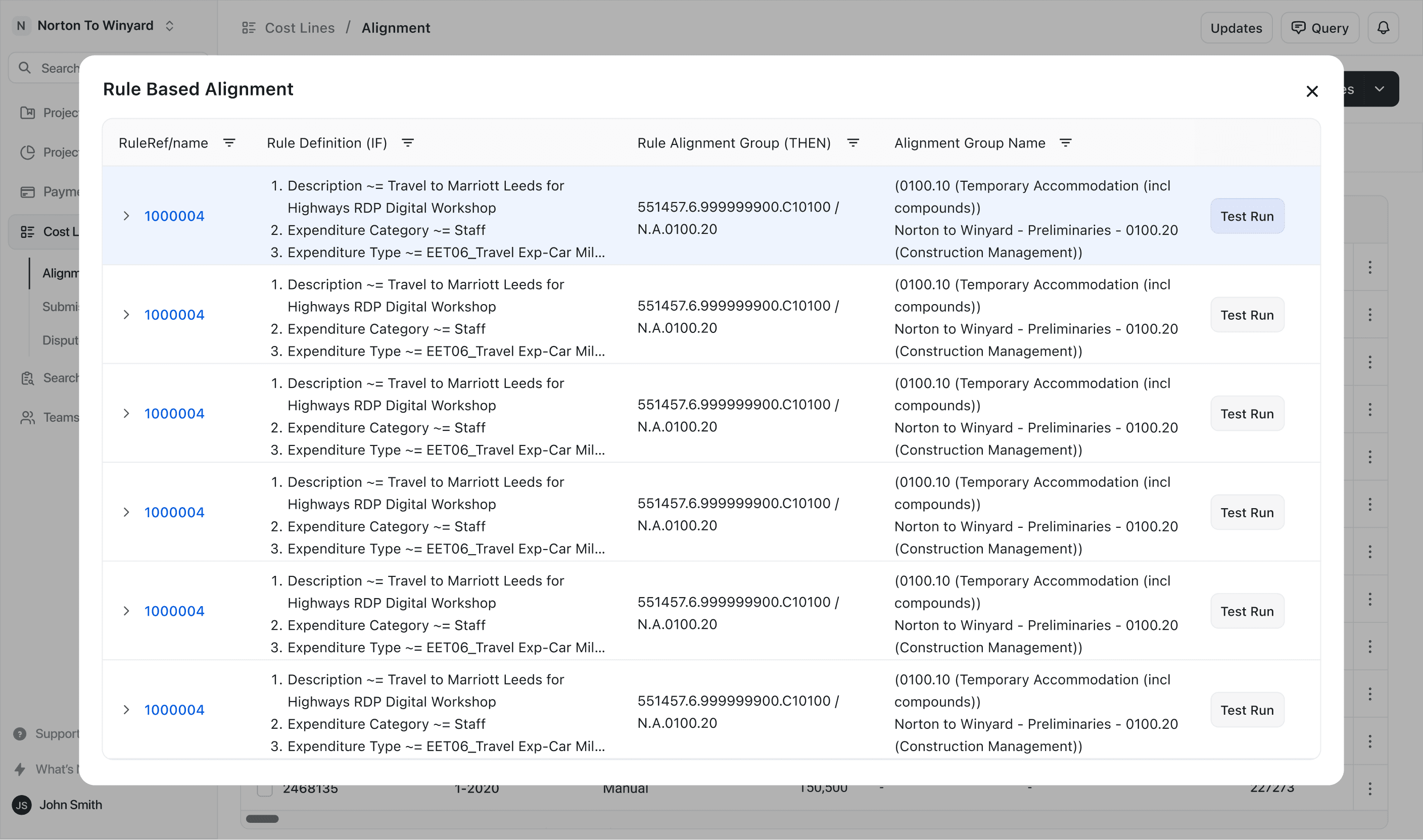Click the Cost Lines breadcrumb
This screenshot has height=840, width=1423.
tap(300, 28)
